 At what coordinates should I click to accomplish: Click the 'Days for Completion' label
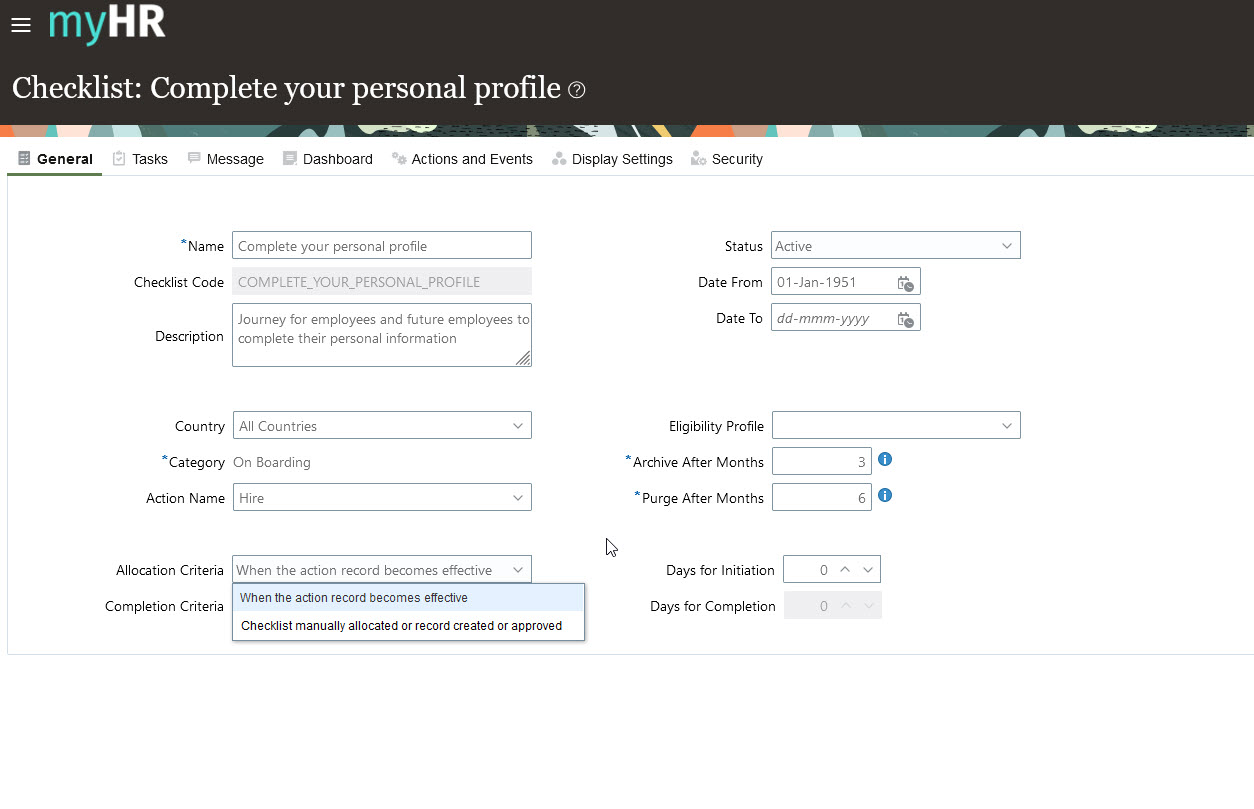click(x=713, y=606)
